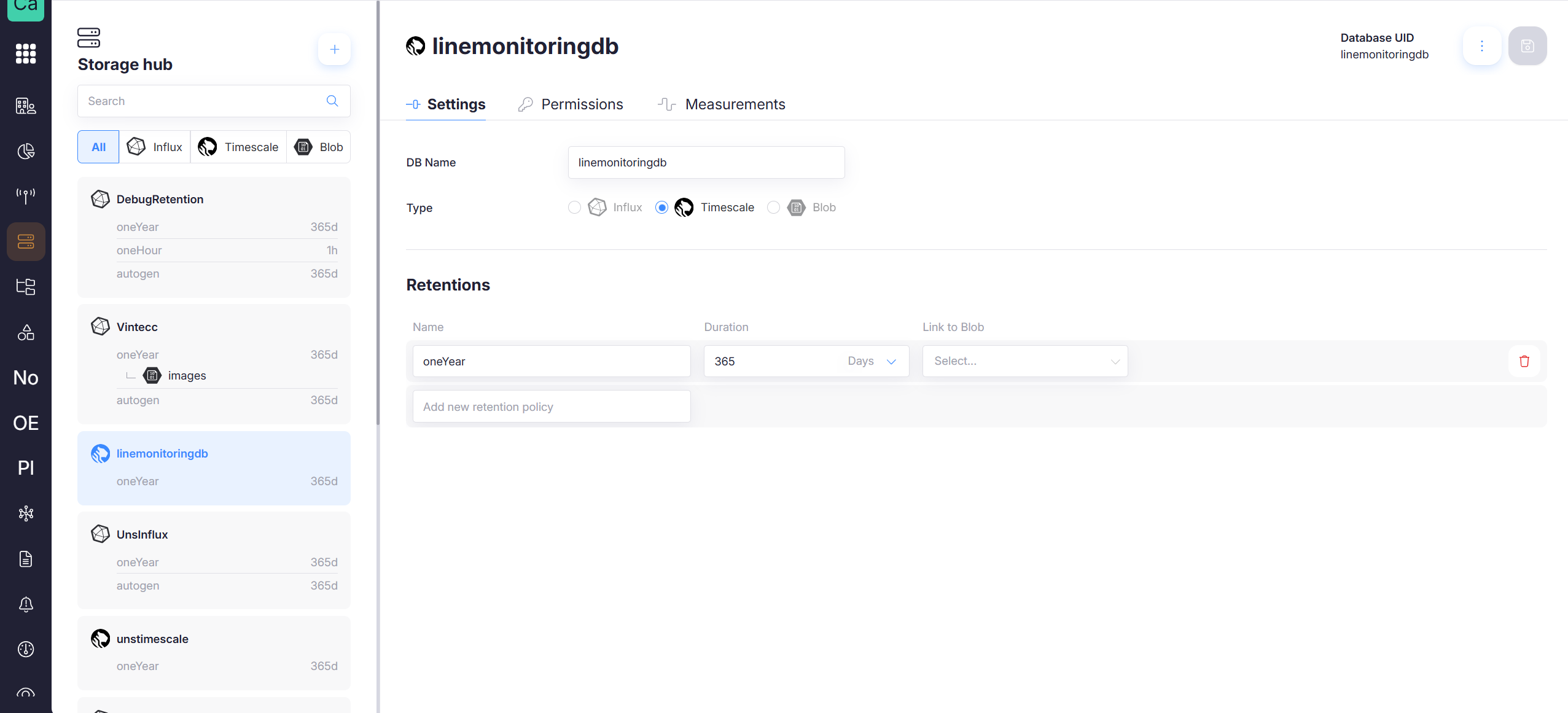The width and height of the screenshot is (1568, 713).
Task: Select the Timescale type radio button
Action: coord(662,208)
